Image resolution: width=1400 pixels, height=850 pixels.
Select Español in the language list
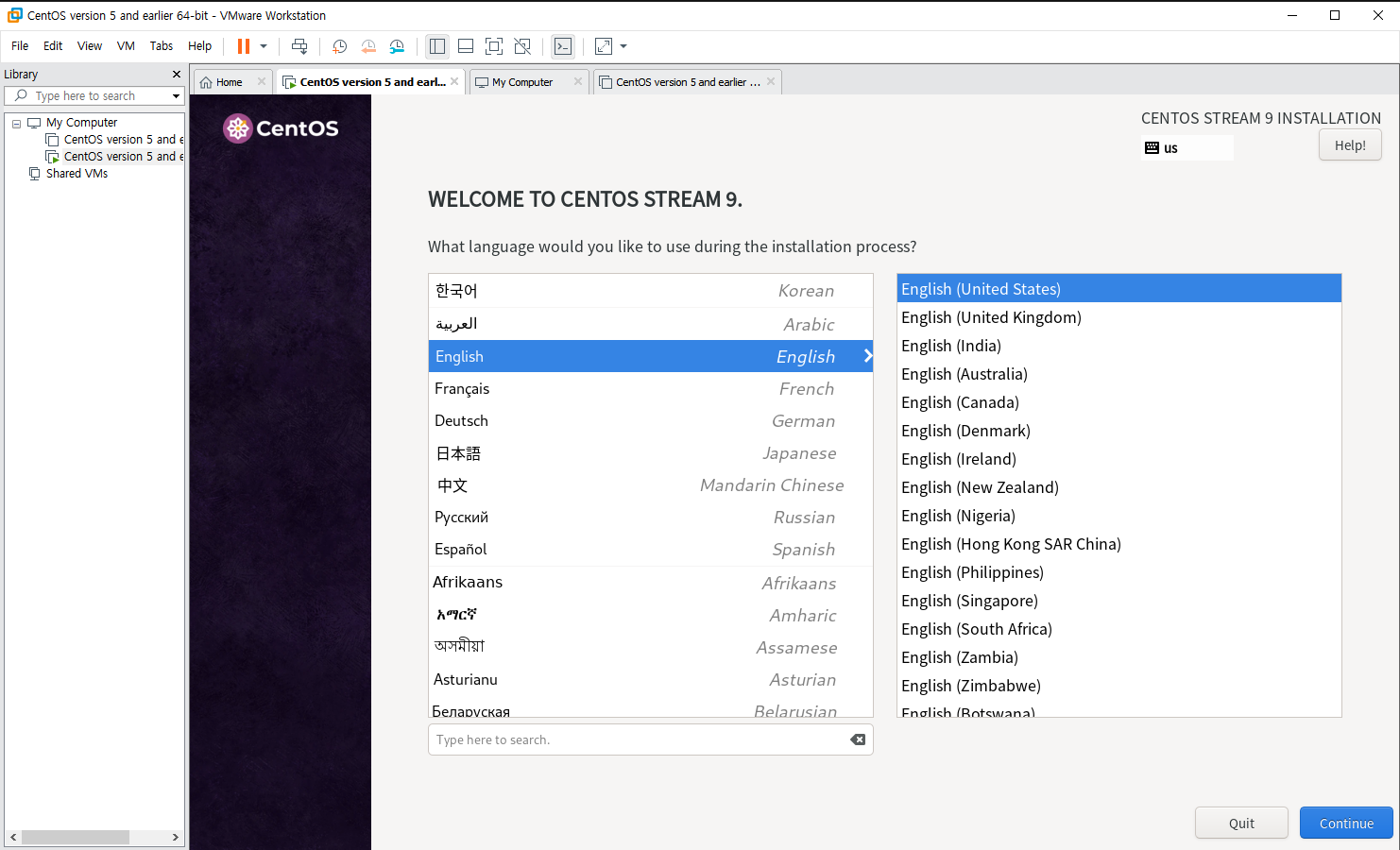(x=650, y=550)
